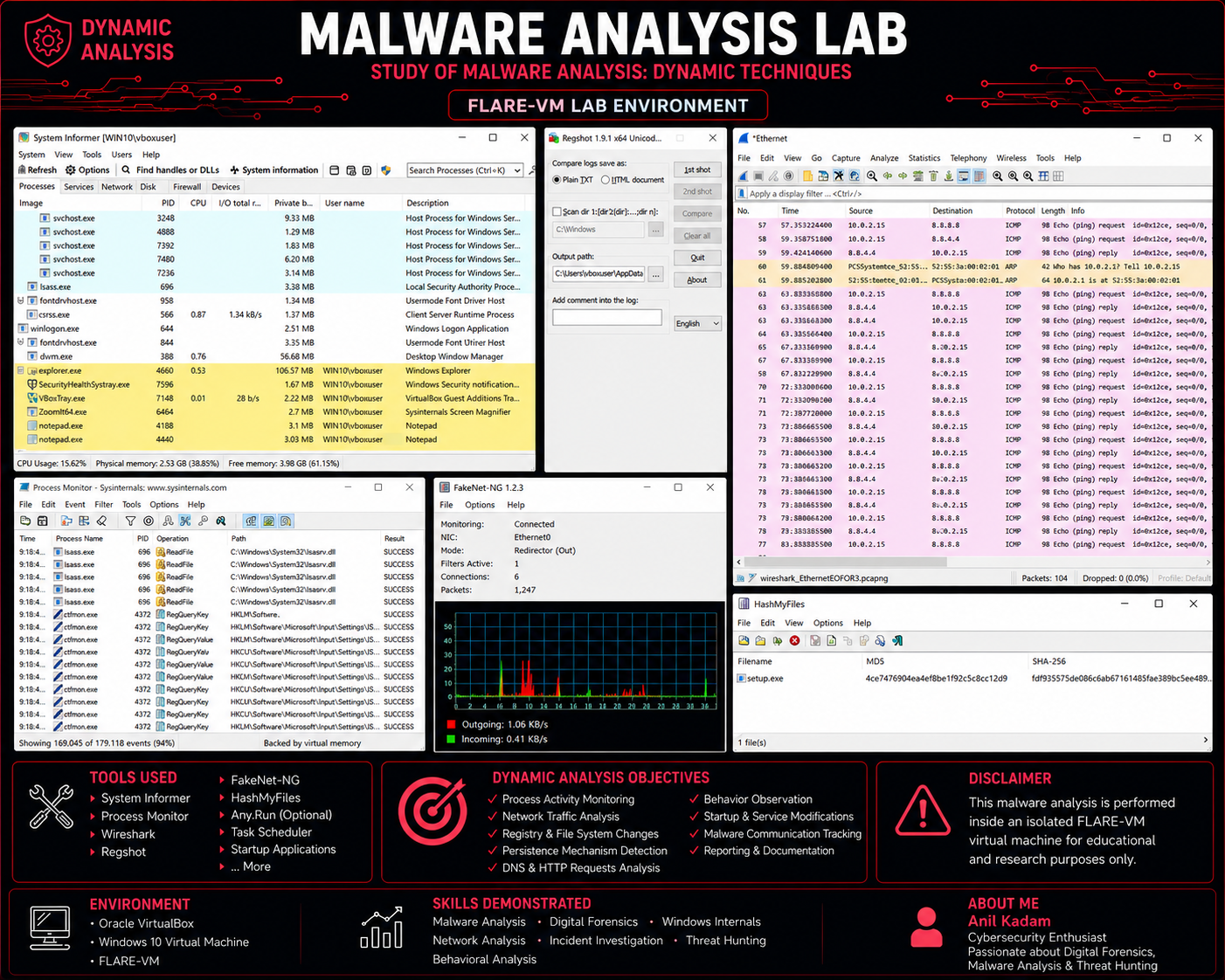This screenshot has width=1225, height=980.
Task: Open System information in System Informer
Action: point(274,170)
